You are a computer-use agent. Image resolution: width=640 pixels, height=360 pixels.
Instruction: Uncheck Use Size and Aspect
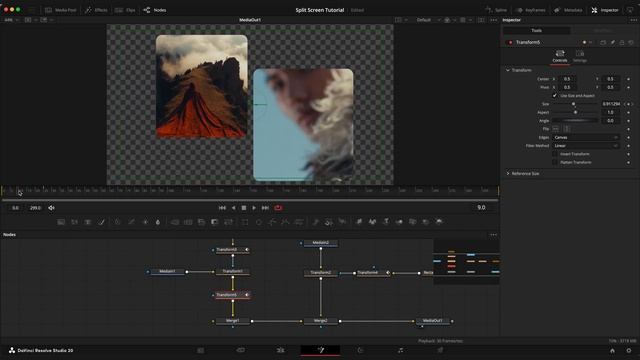554,96
